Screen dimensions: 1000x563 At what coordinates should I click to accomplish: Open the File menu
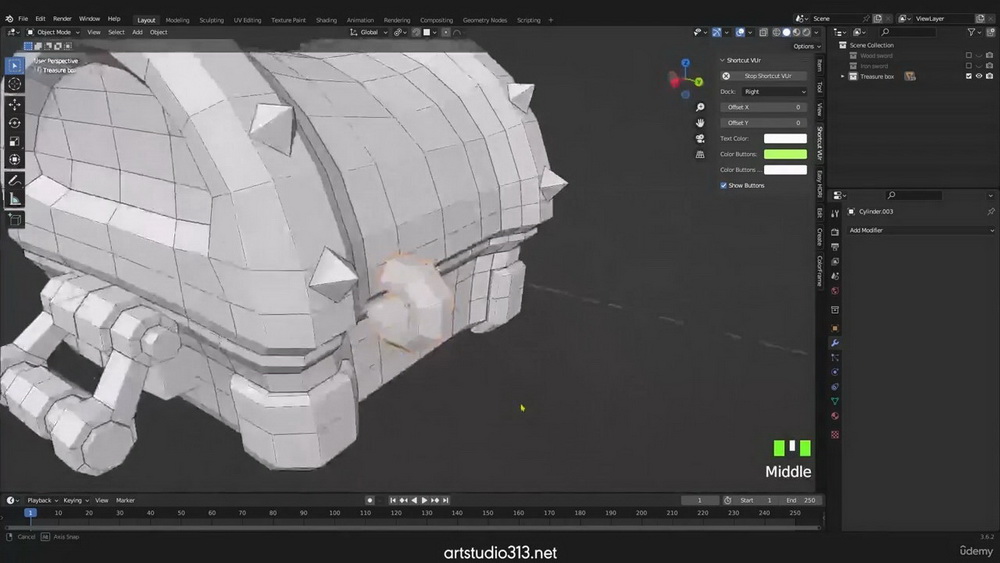tap(23, 19)
